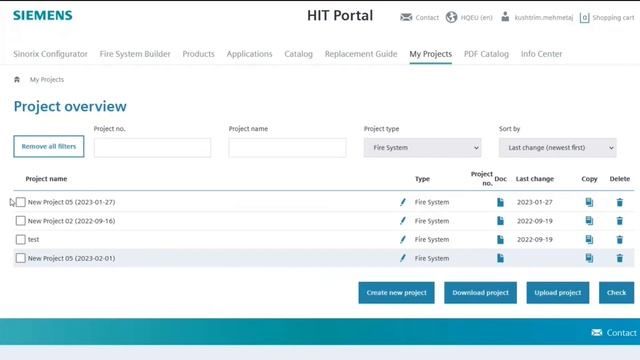Click pencil icon in test row
This screenshot has width=640, height=360.
(403, 240)
